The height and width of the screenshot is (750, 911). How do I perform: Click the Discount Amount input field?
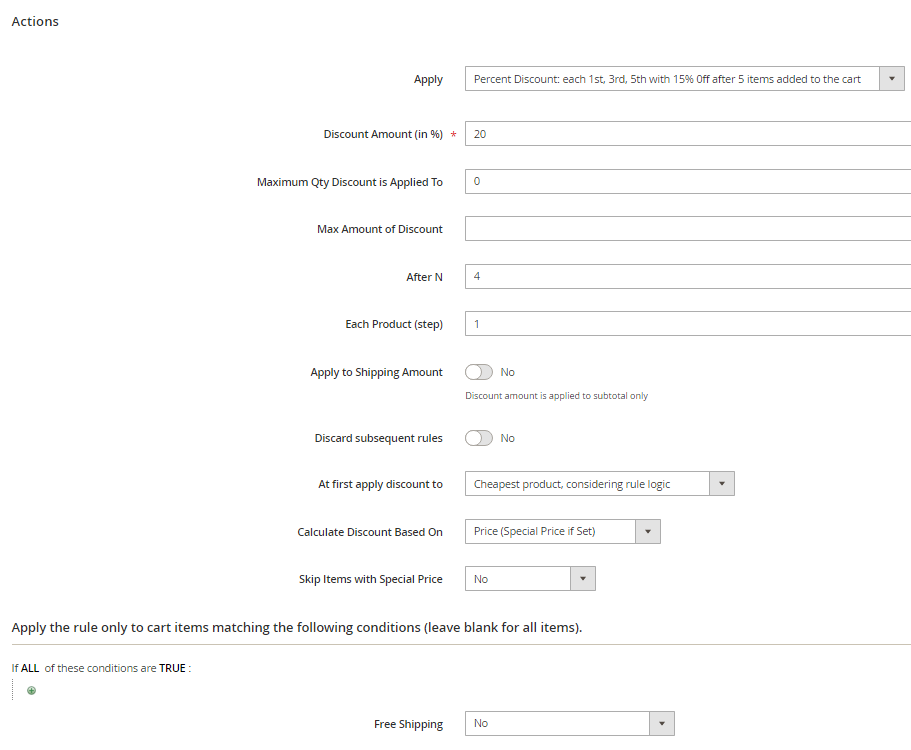(687, 134)
